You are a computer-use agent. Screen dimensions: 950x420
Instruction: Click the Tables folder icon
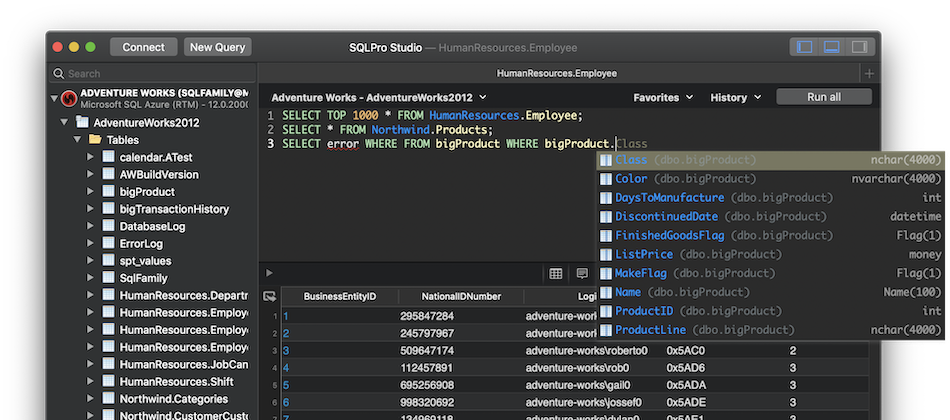tap(96, 140)
